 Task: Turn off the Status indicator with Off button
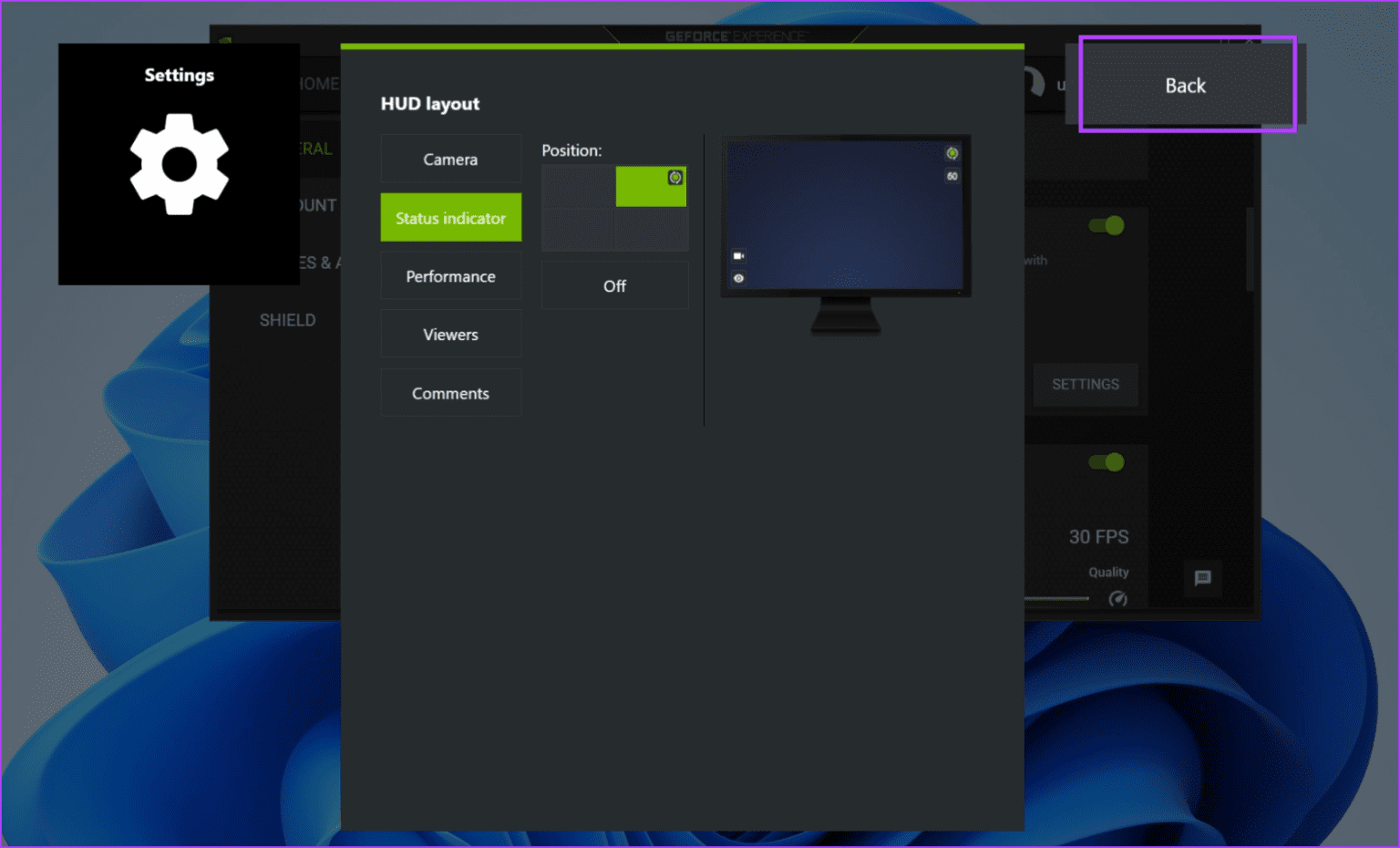pos(614,284)
